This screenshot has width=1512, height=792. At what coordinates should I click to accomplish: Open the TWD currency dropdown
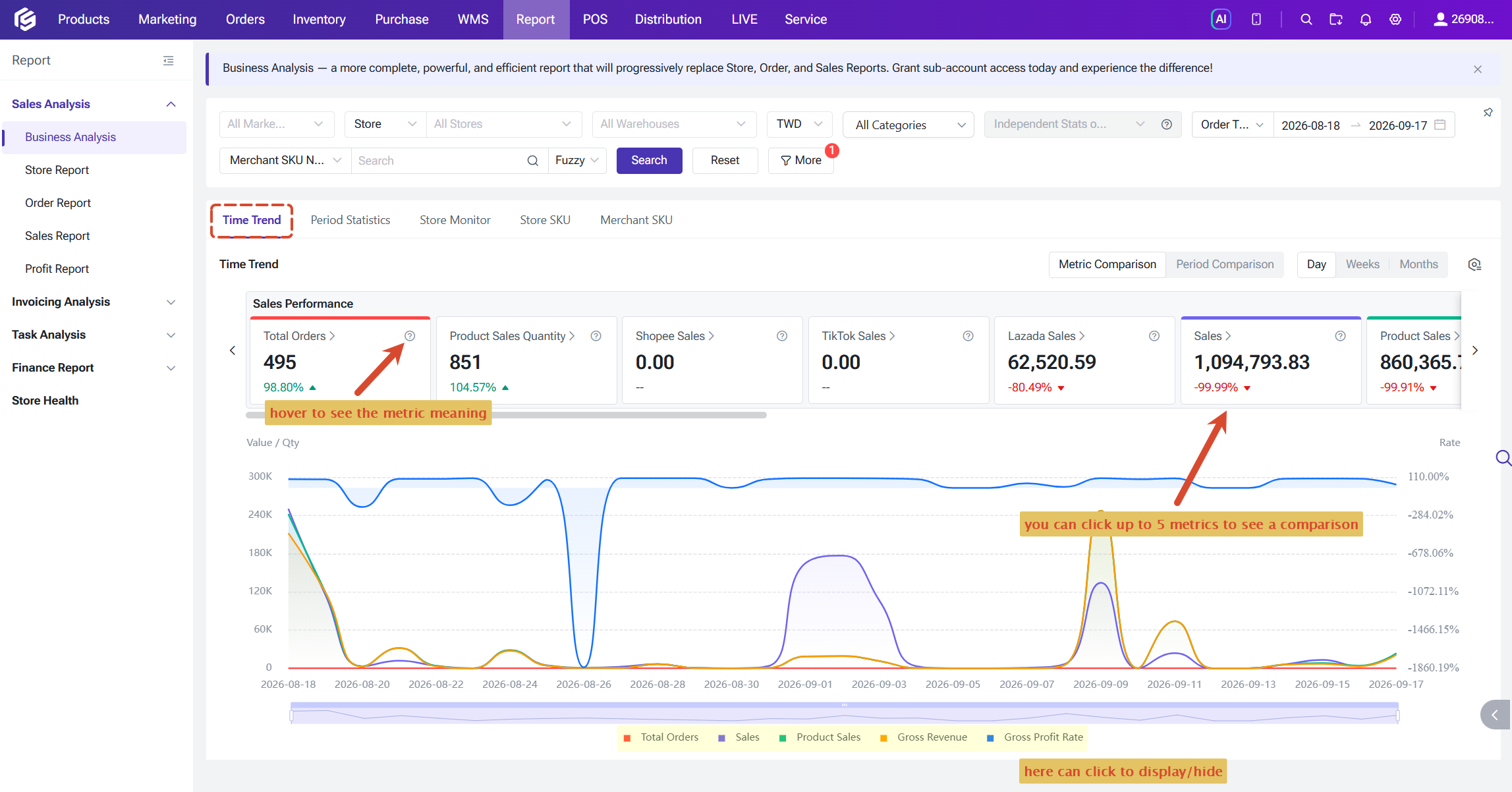(799, 124)
